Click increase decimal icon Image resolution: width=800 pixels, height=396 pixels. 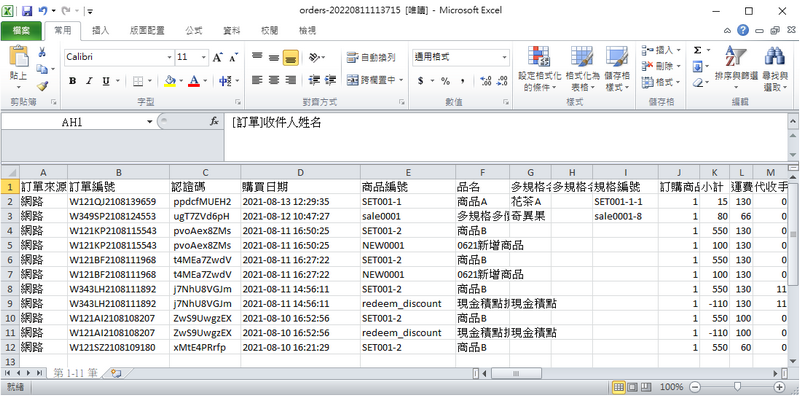point(486,81)
